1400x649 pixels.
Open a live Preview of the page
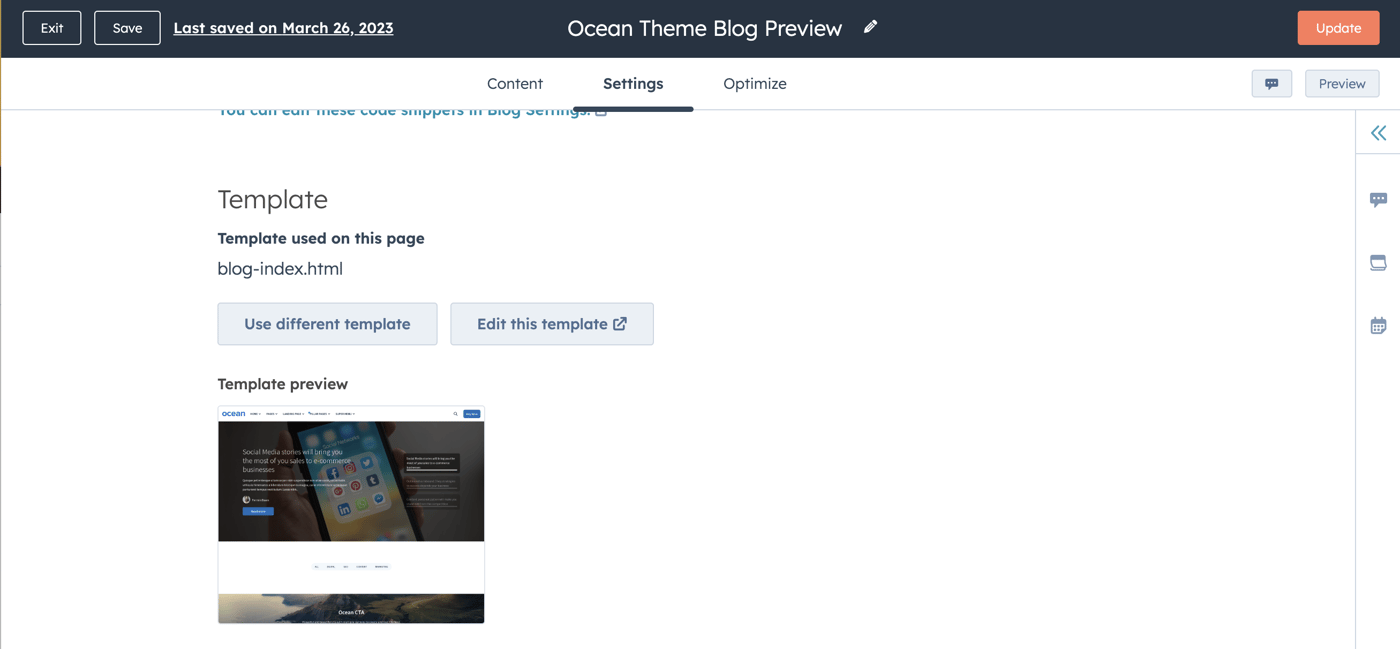point(1341,83)
